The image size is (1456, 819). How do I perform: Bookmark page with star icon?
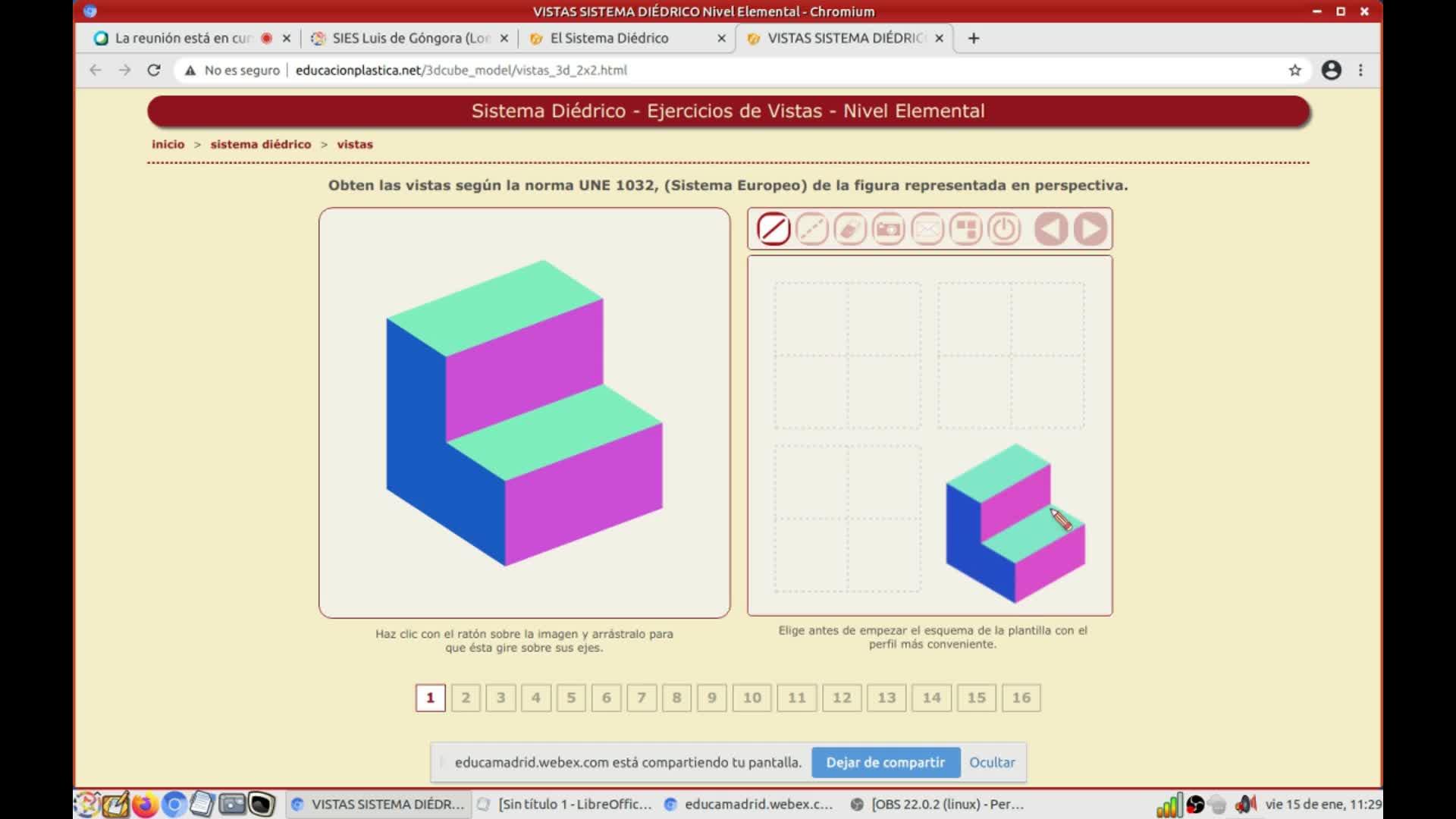pyautogui.click(x=1294, y=70)
